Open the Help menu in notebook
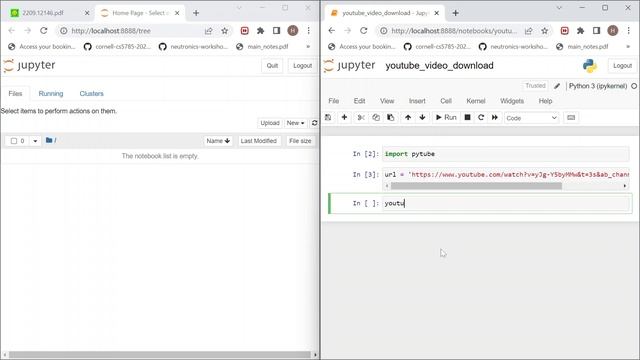The height and width of the screenshot is (360, 640). tap(545, 101)
